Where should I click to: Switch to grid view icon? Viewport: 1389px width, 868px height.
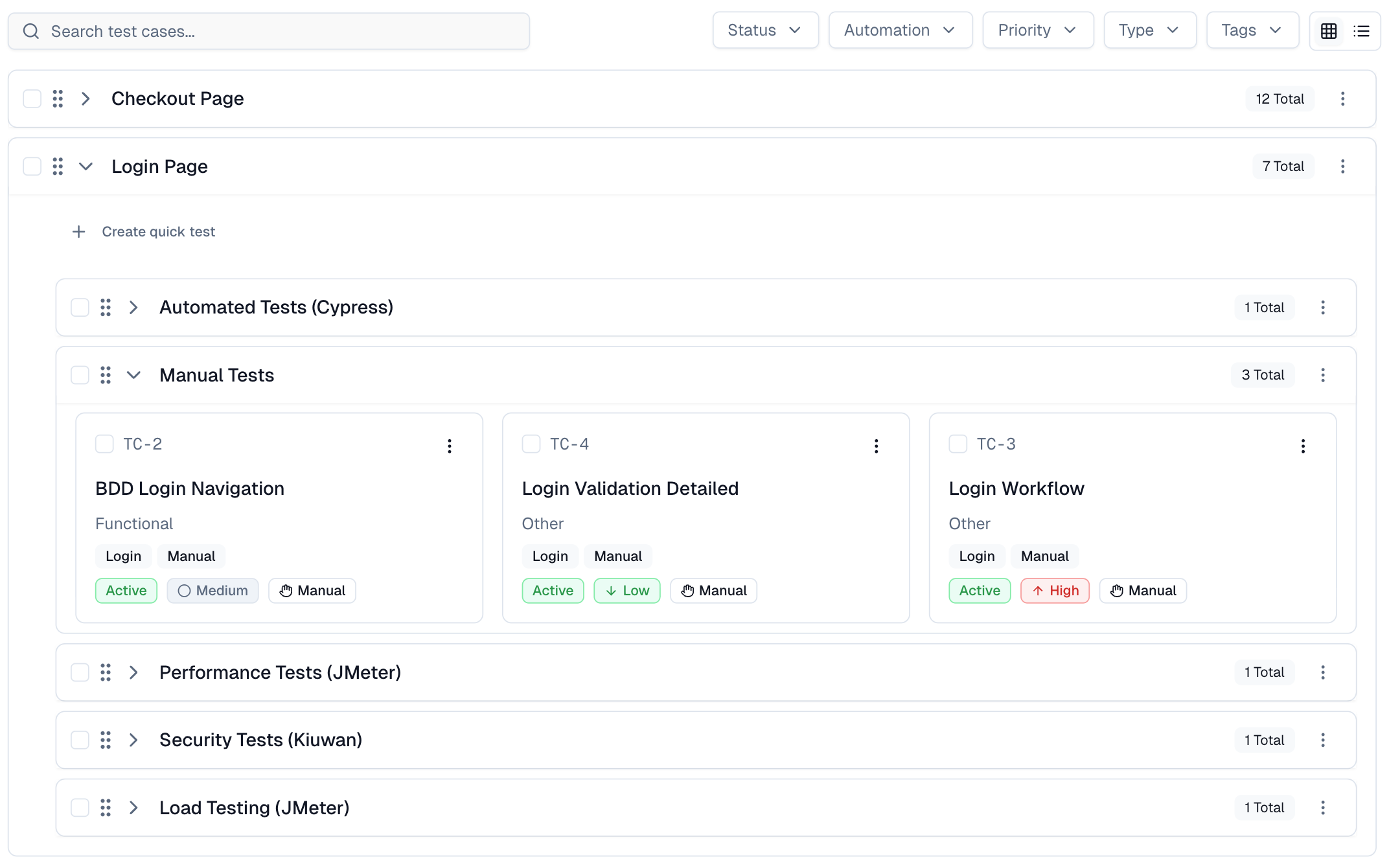pos(1329,31)
